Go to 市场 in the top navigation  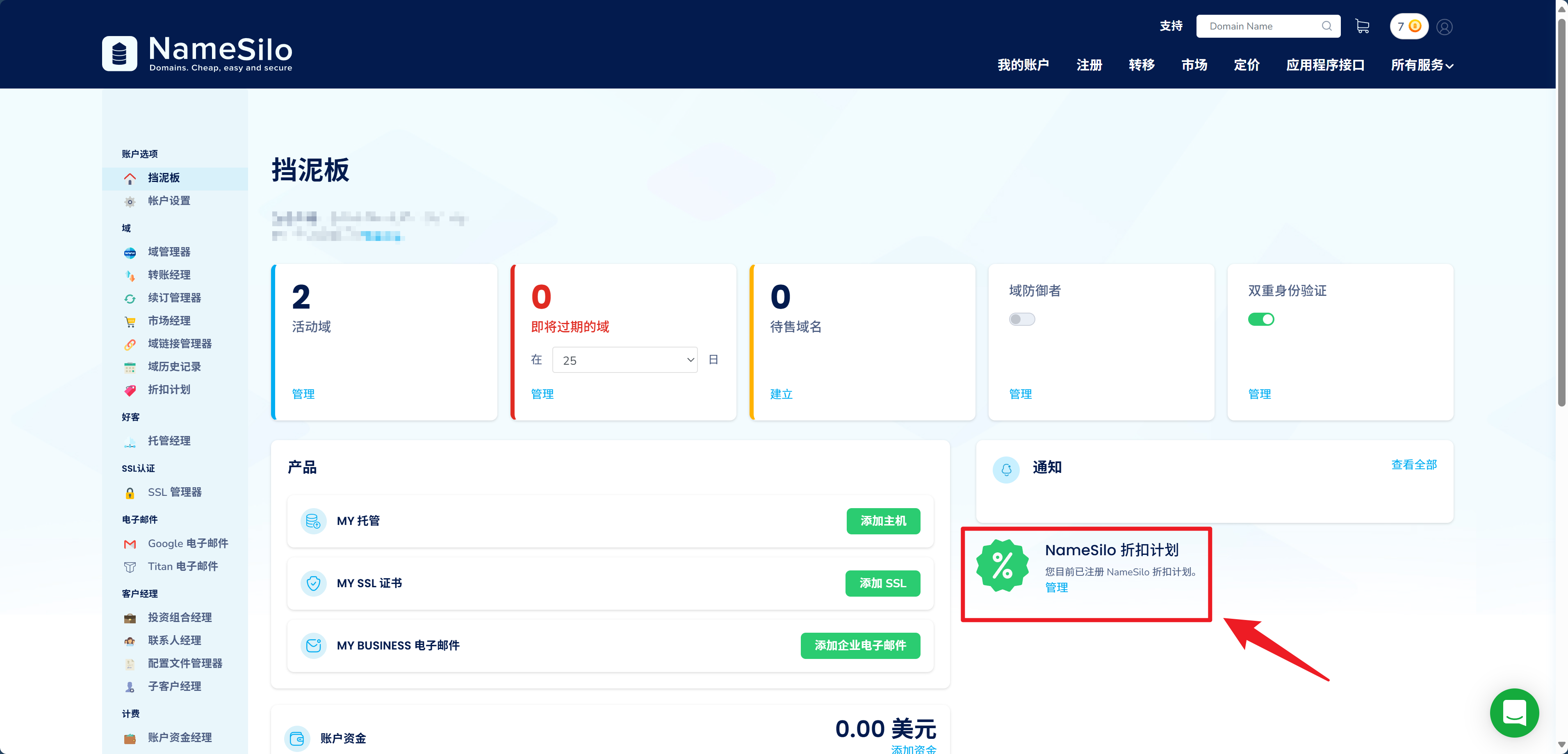click(1194, 65)
